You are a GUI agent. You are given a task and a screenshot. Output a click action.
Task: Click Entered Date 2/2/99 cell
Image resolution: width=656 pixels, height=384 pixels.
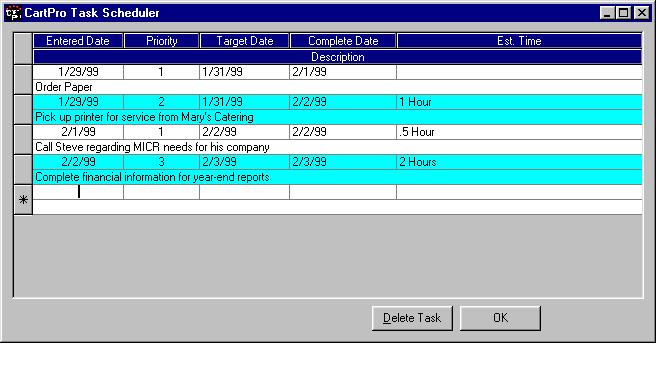click(x=78, y=162)
